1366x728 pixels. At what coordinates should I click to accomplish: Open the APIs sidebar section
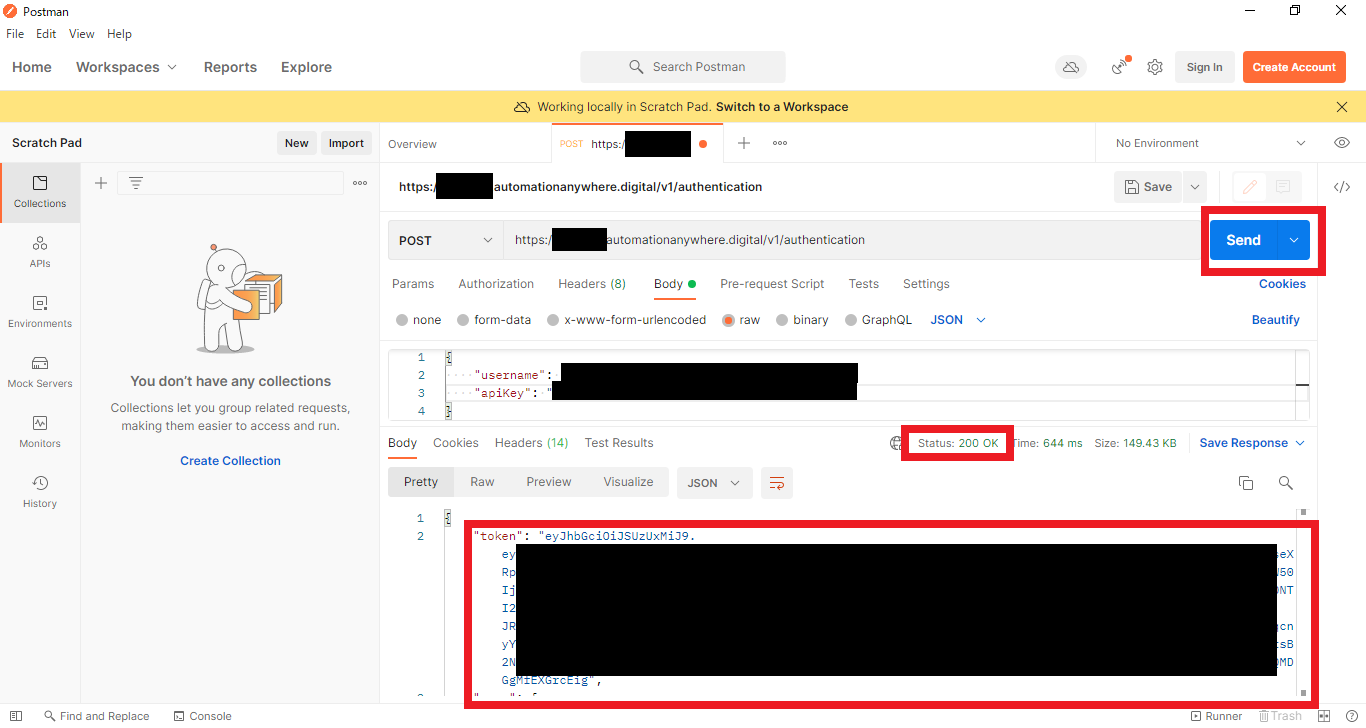coord(40,252)
